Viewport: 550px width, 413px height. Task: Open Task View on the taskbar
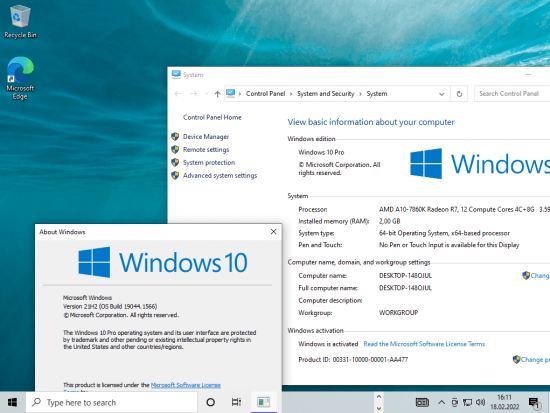[x=236, y=402]
